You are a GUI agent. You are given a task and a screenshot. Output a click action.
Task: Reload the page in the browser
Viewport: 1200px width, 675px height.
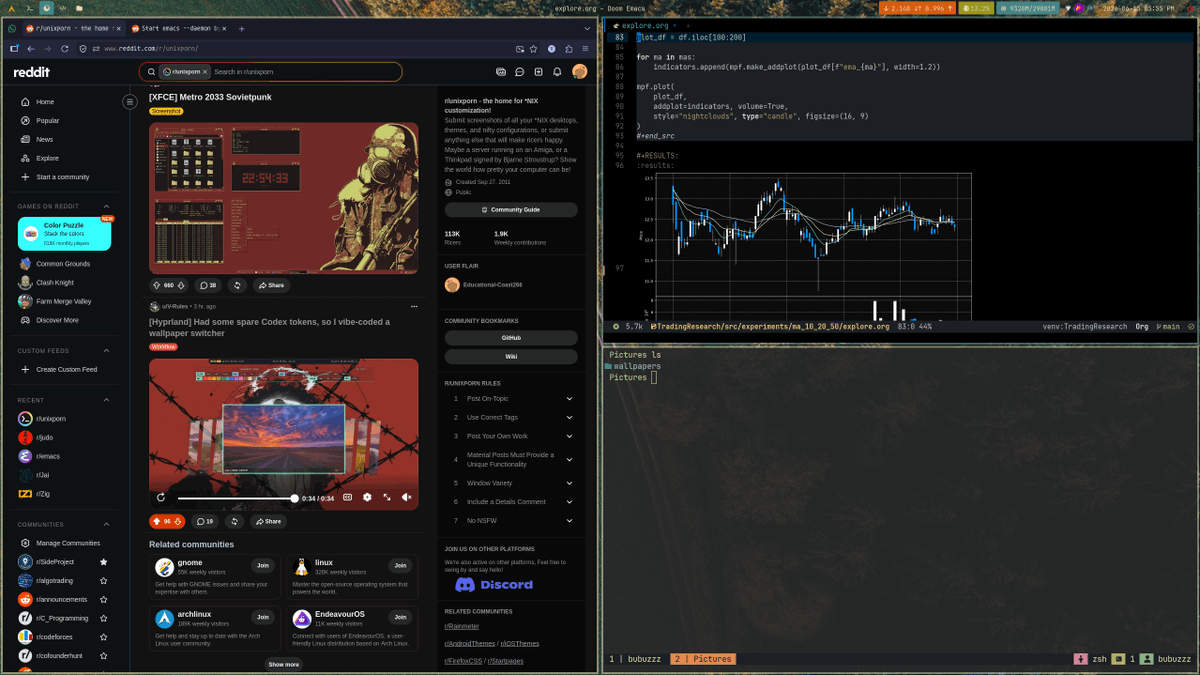point(65,48)
